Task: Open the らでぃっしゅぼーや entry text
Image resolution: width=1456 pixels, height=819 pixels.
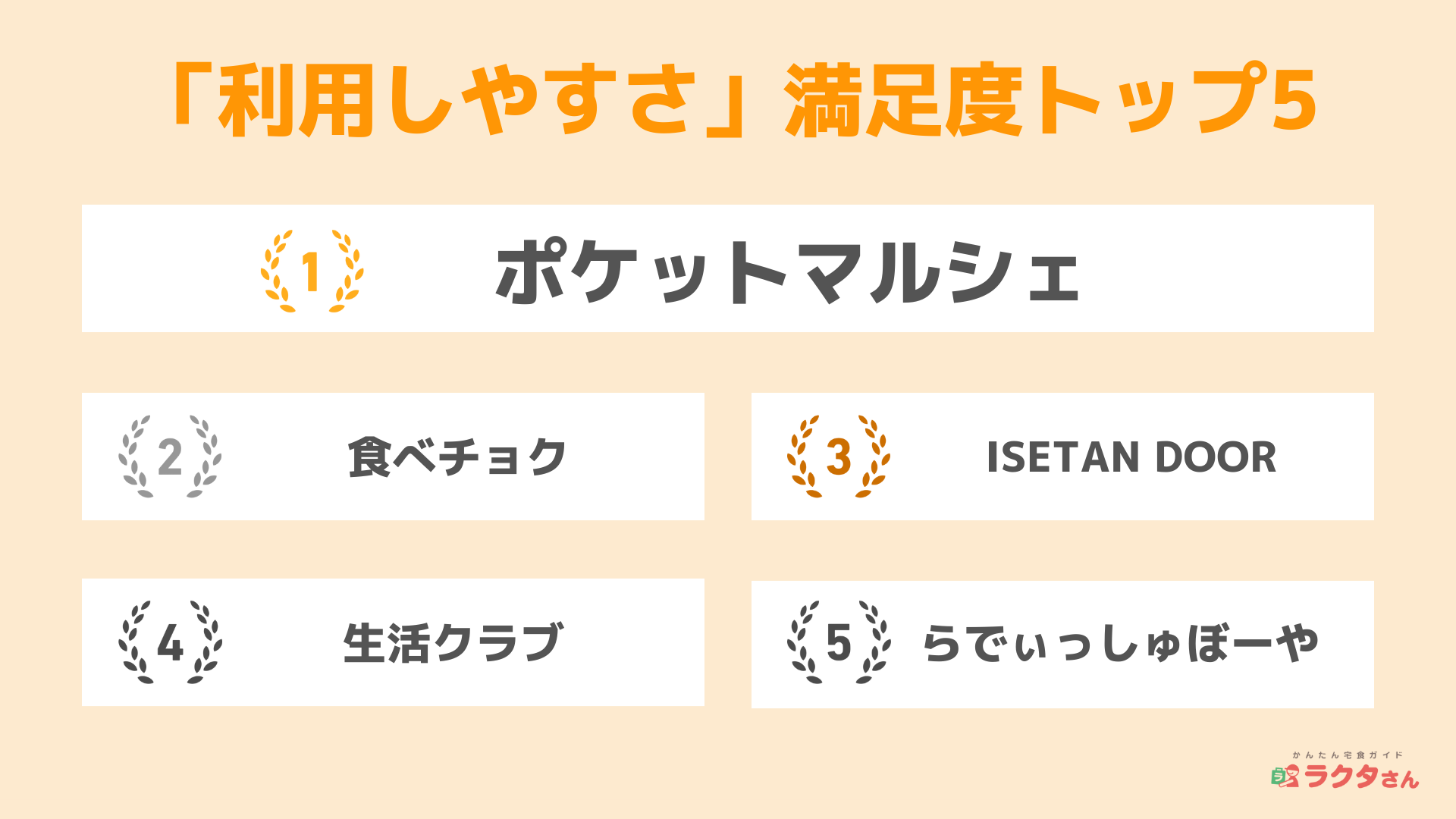Action: point(1120,643)
